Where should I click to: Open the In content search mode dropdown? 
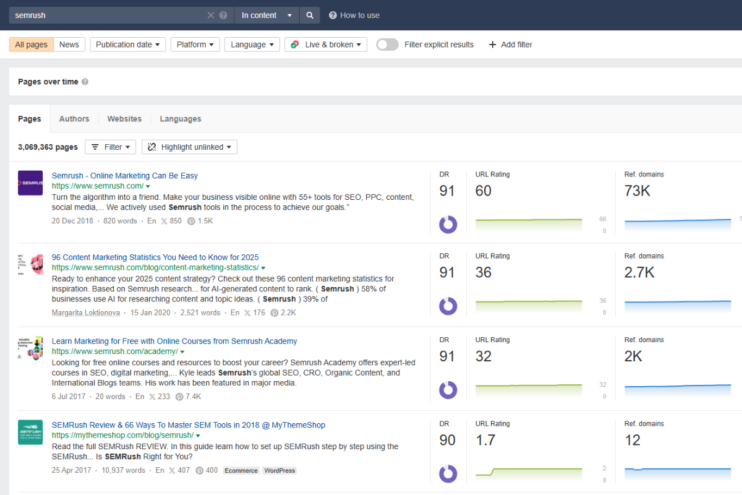266,15
